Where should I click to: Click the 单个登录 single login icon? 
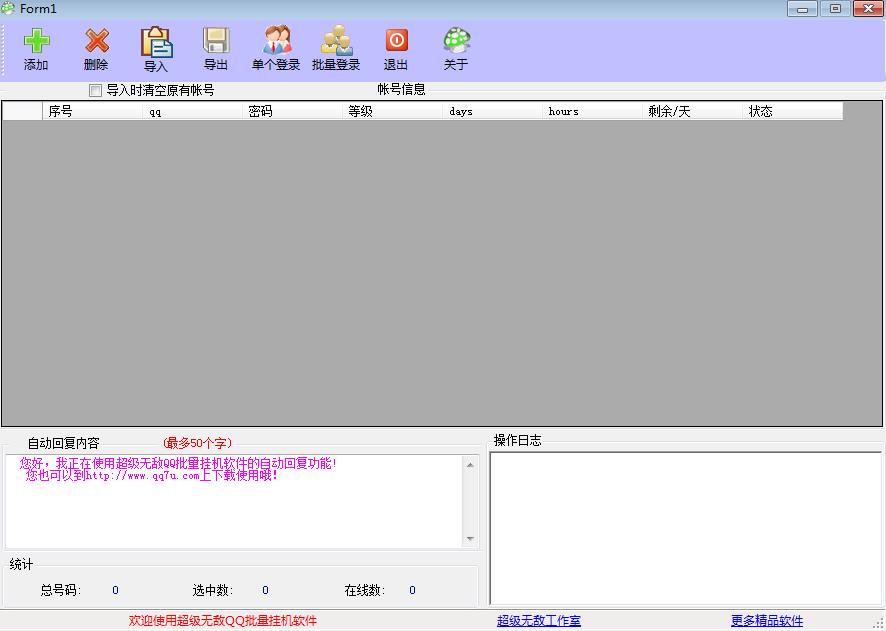click(276, 42)
